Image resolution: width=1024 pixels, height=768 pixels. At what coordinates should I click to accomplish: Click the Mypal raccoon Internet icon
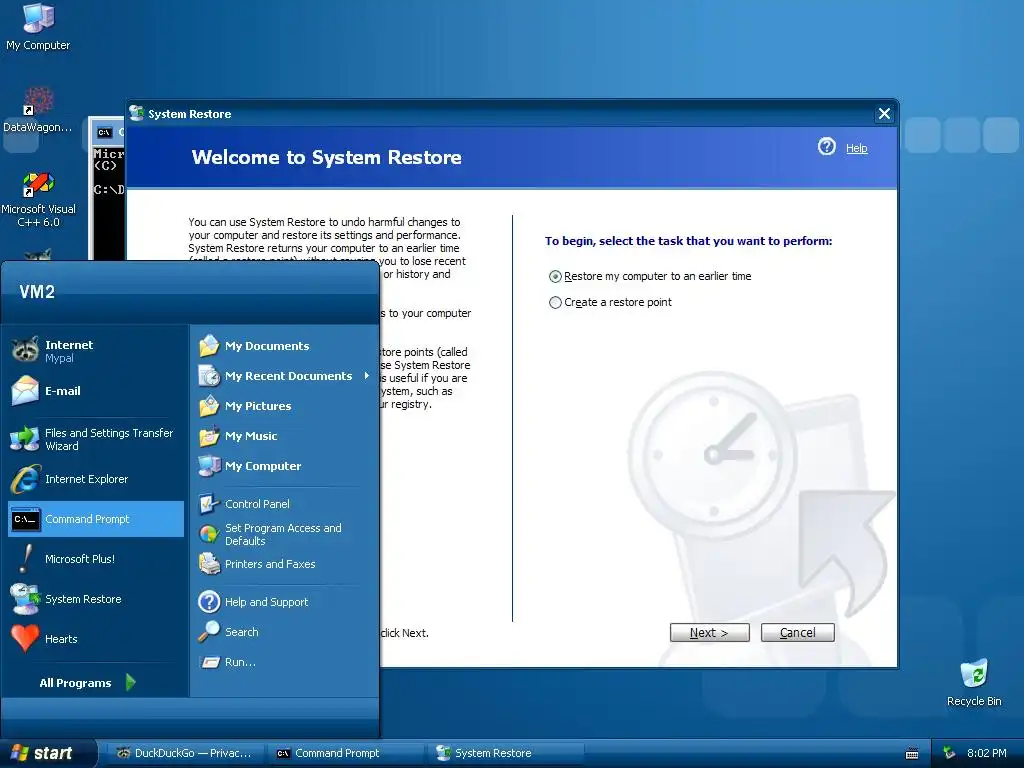tap(25, 351)
